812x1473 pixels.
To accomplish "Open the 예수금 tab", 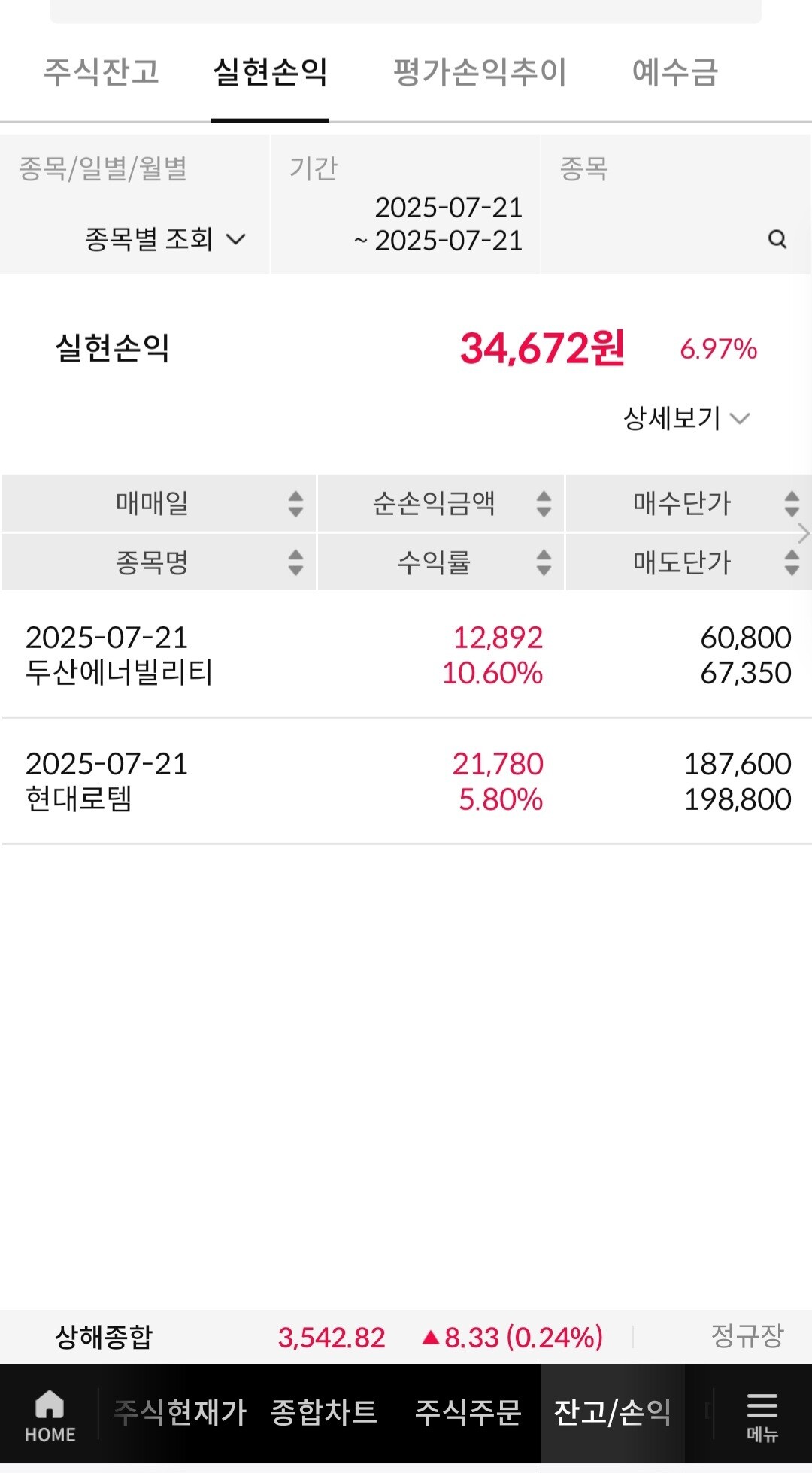I will click(675, 72).
